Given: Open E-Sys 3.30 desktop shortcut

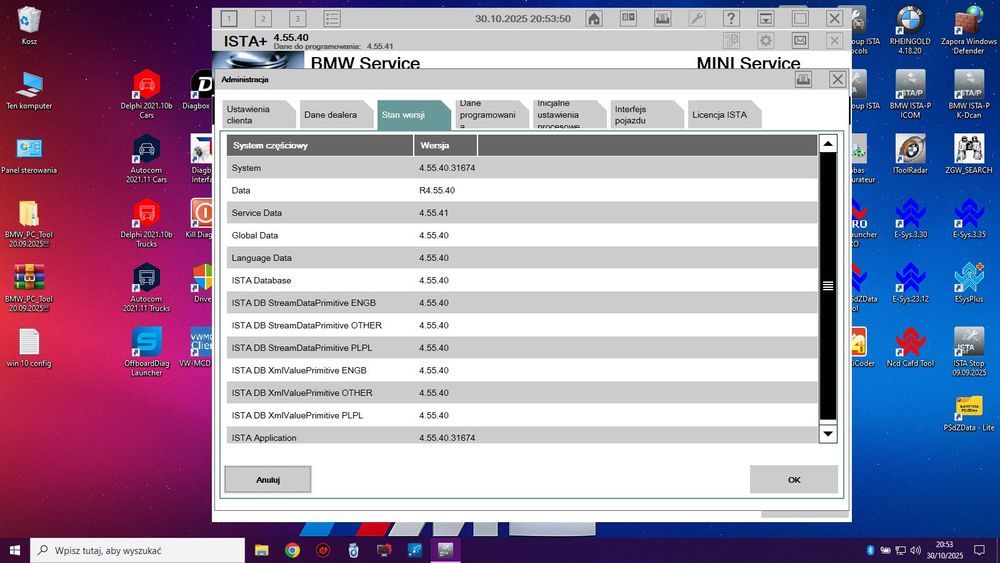Looking at the screenshot, I should (x=910, y=219).
